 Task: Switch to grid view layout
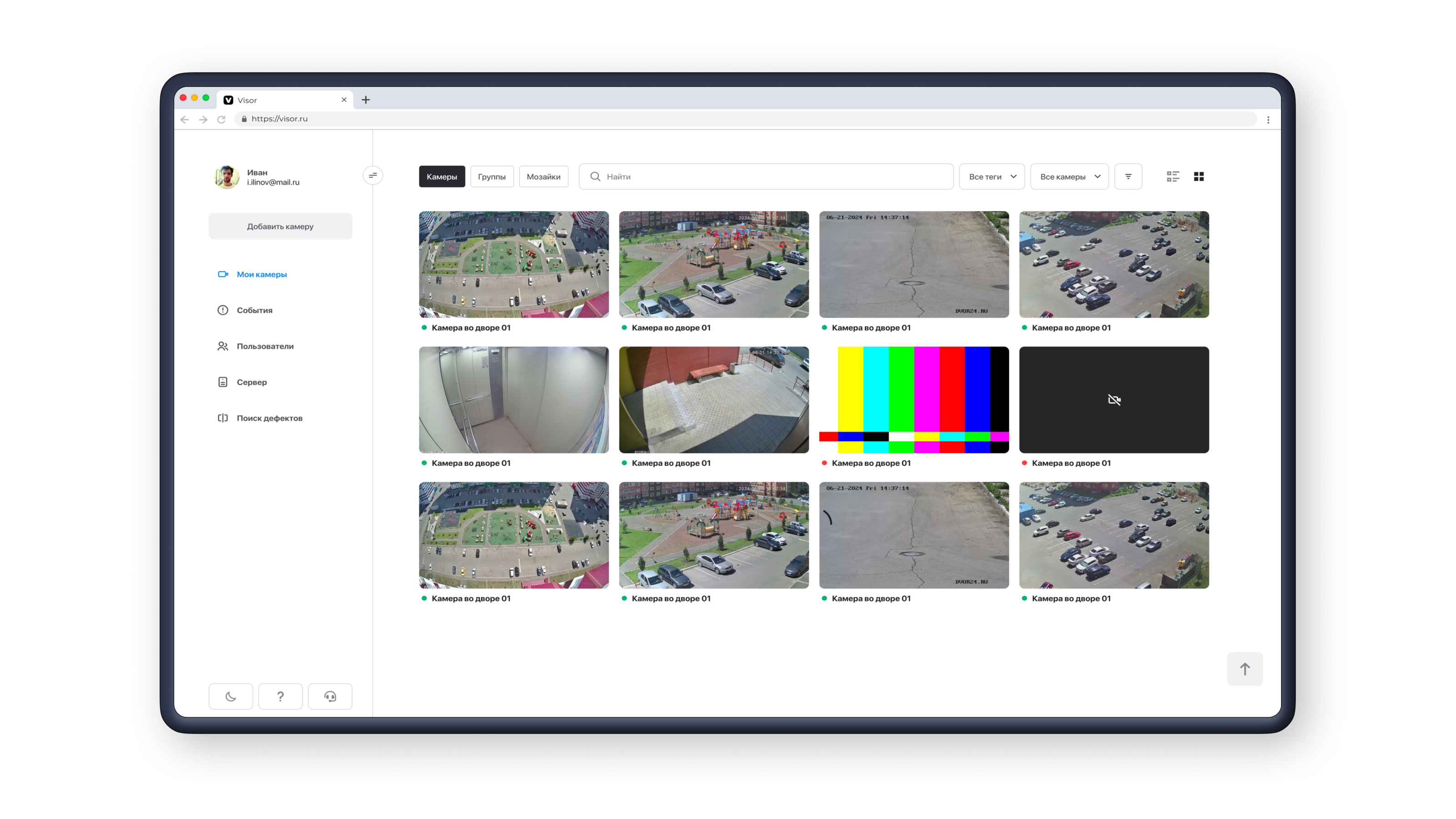pyautogui.click(x=1199, y=177)
